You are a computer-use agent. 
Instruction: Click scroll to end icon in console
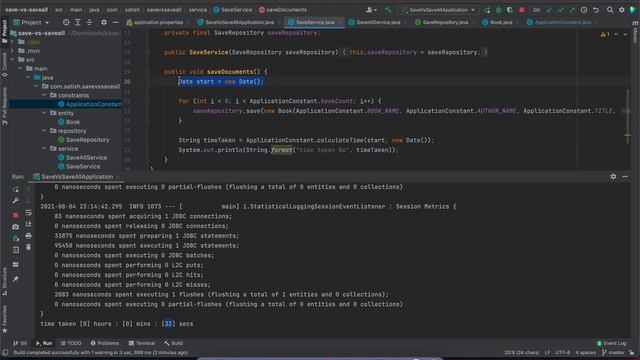tap(29, 224)
